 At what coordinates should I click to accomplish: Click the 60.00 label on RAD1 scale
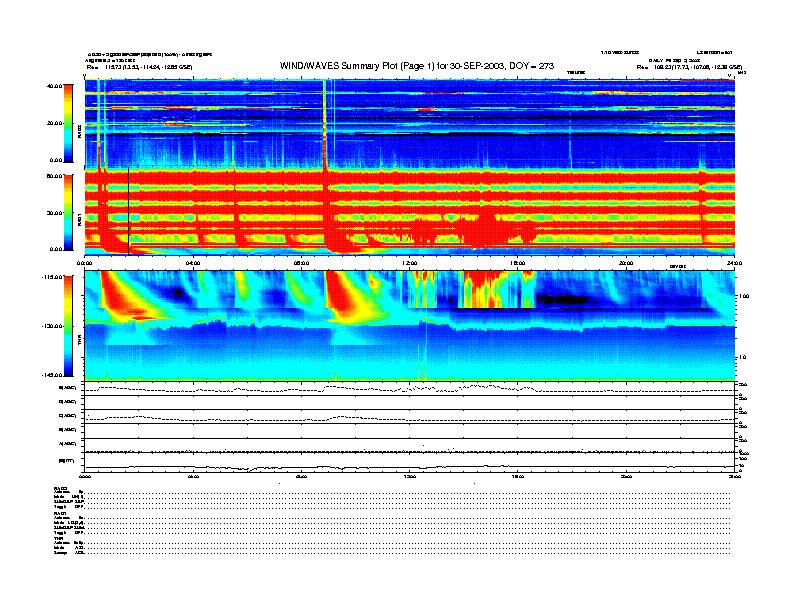(x=54, y=176)
